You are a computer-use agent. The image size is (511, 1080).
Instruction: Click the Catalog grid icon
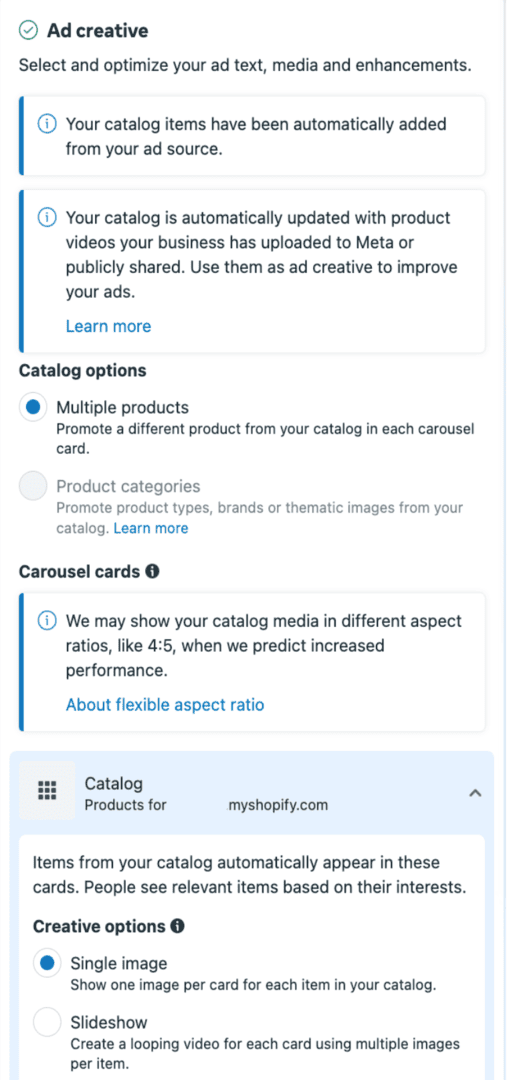(47, 790)
